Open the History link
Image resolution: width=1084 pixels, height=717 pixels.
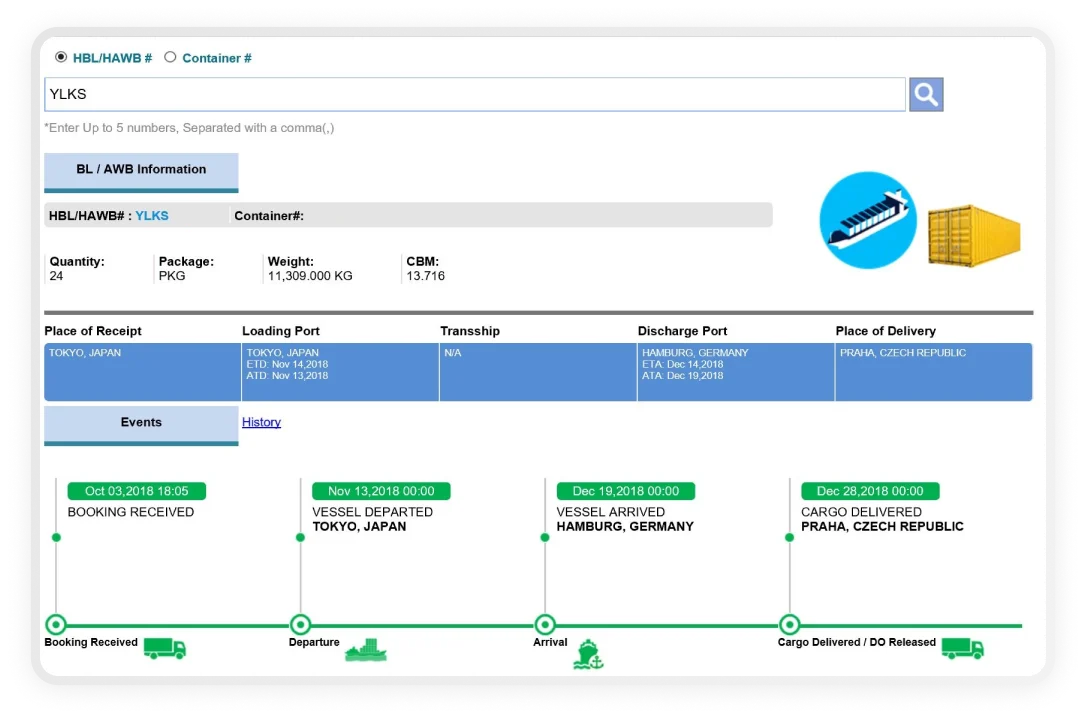tap(261, 422)
